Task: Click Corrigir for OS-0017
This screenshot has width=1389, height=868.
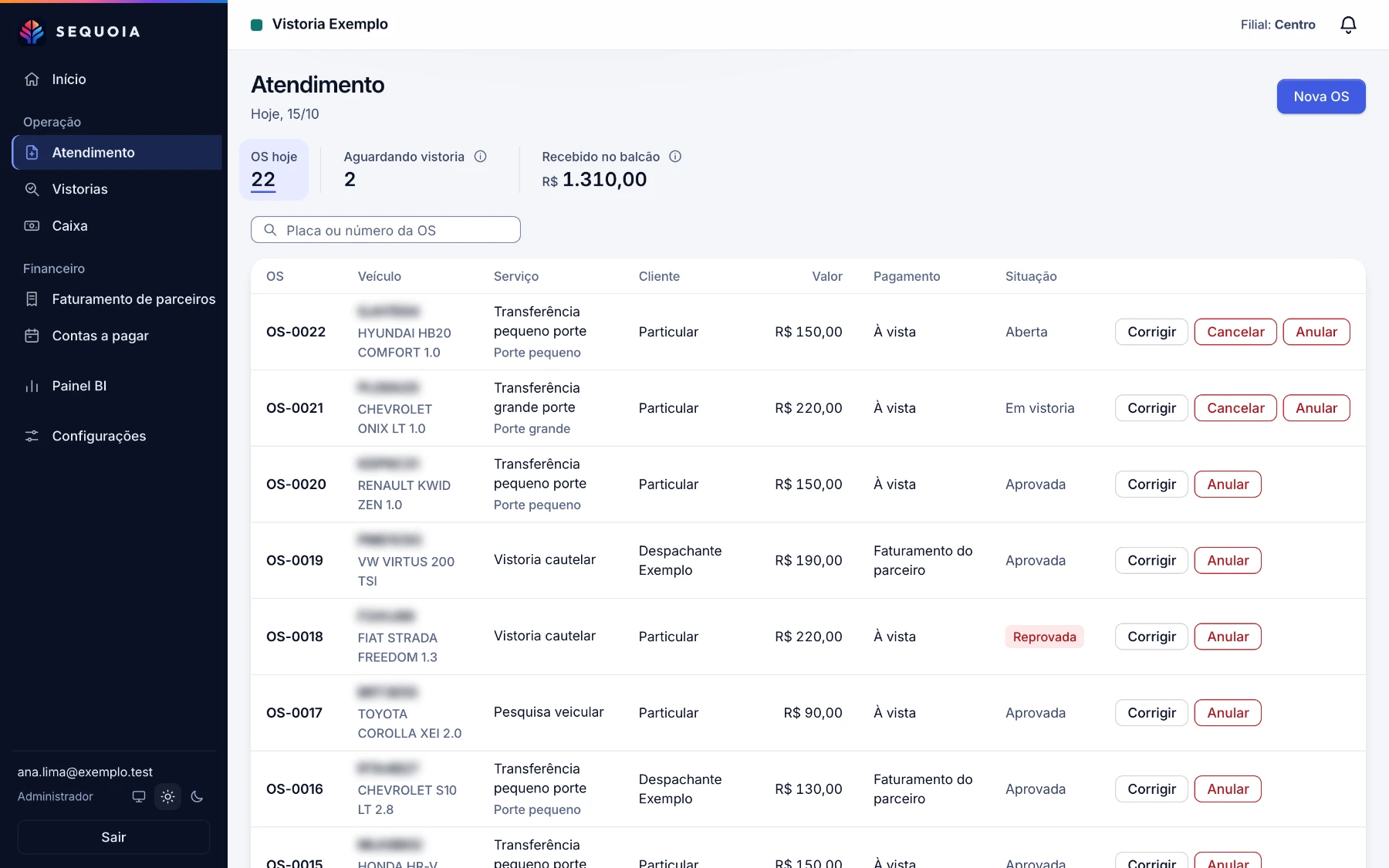Action: [x=1151, y=713]
